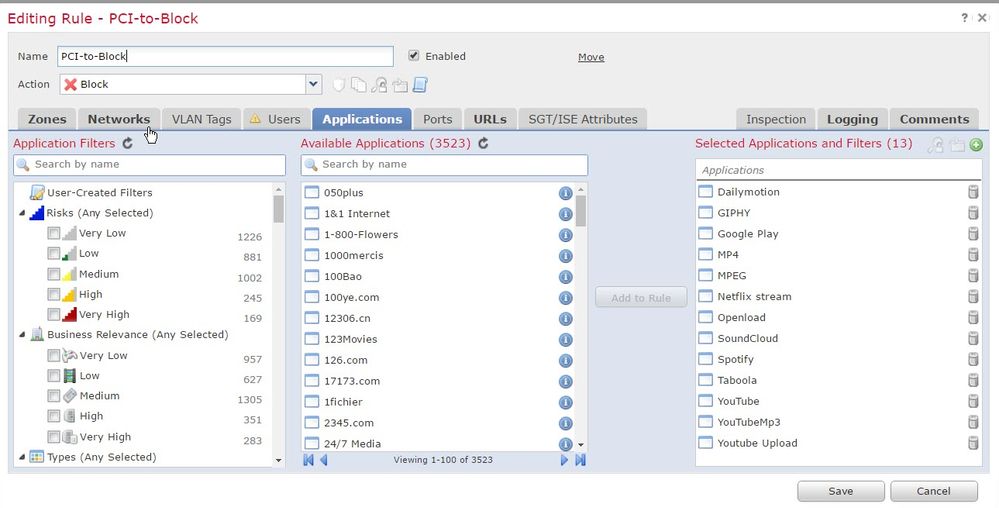999x508 pixels.
Task: Collapse the Risks filter group
Action: (x=22, y=213)
